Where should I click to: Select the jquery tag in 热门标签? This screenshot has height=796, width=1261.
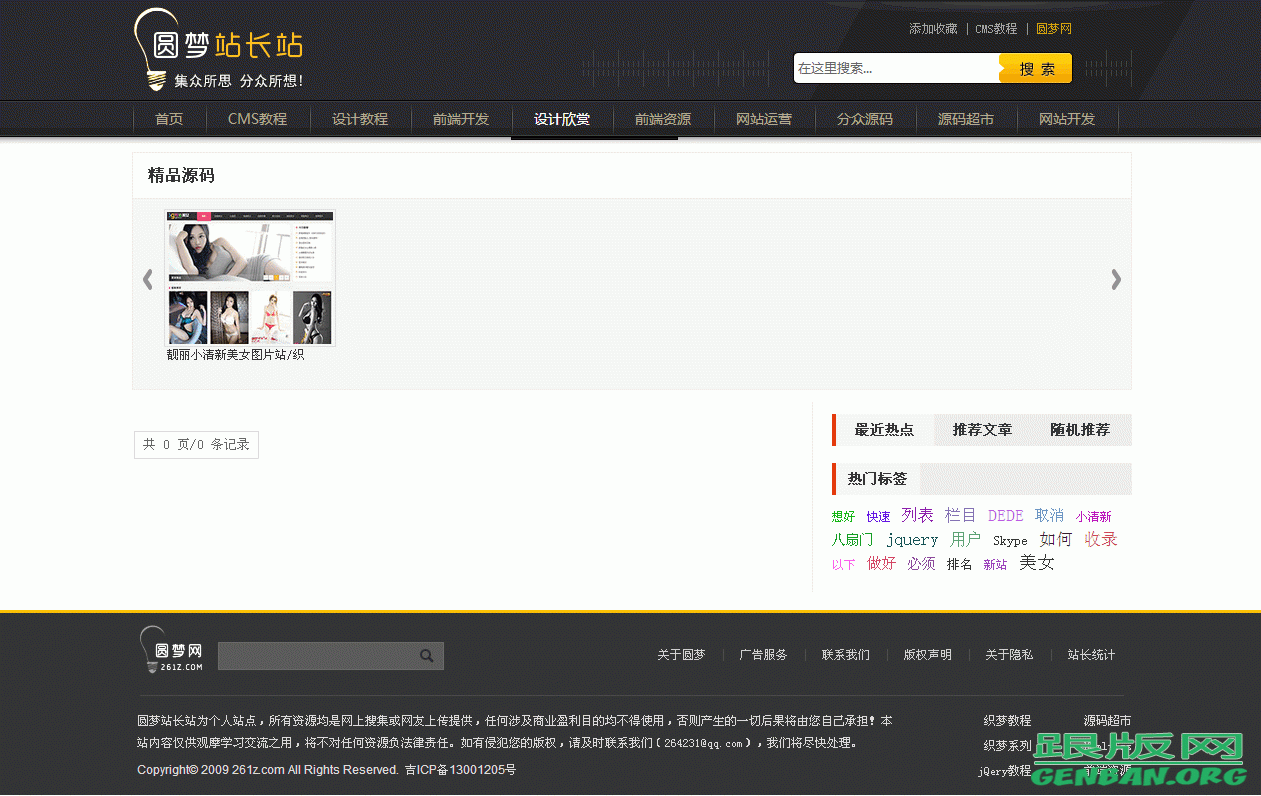coord(912,539)
